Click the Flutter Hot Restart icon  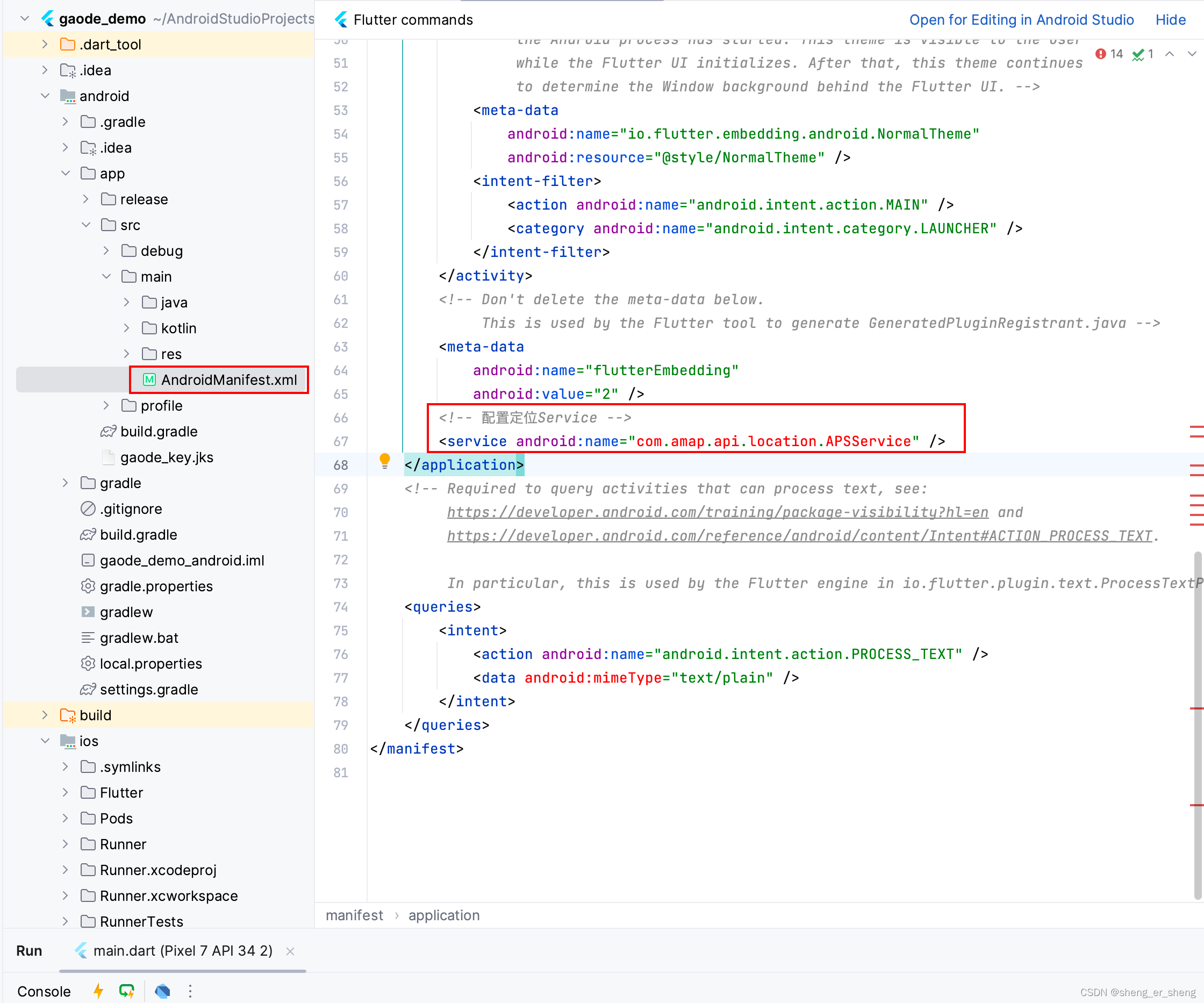(126, 991)
